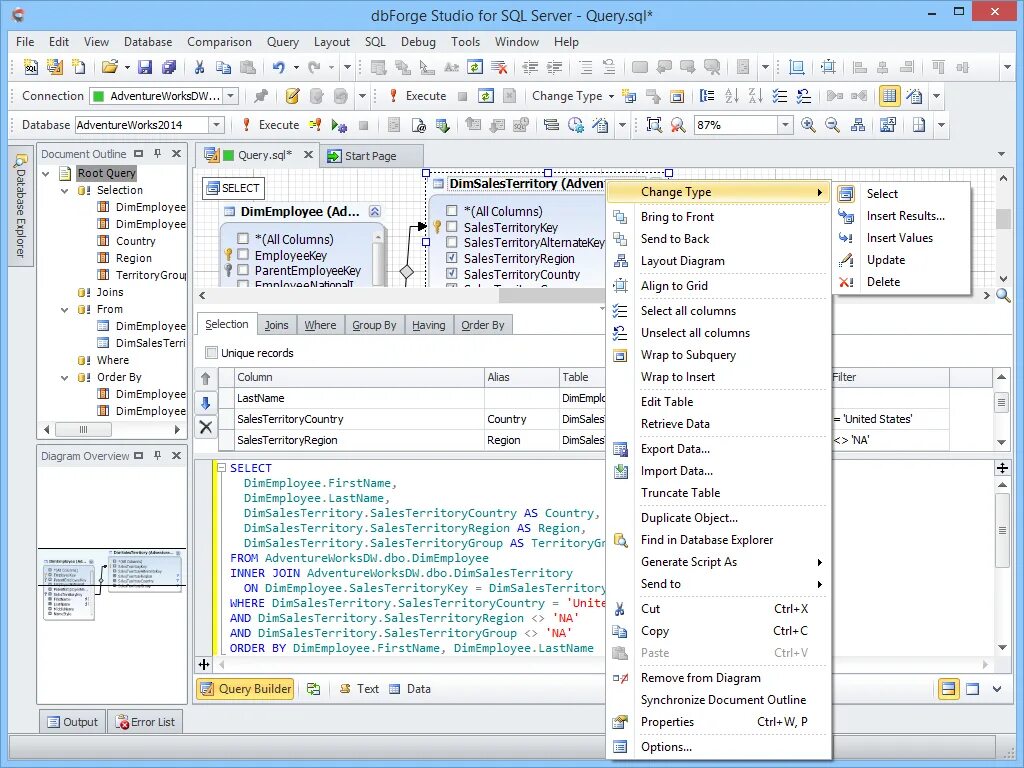Check *(All Columns) in DimEmployee
Viewport: 1024px width, 768px height.
[243, 238]
